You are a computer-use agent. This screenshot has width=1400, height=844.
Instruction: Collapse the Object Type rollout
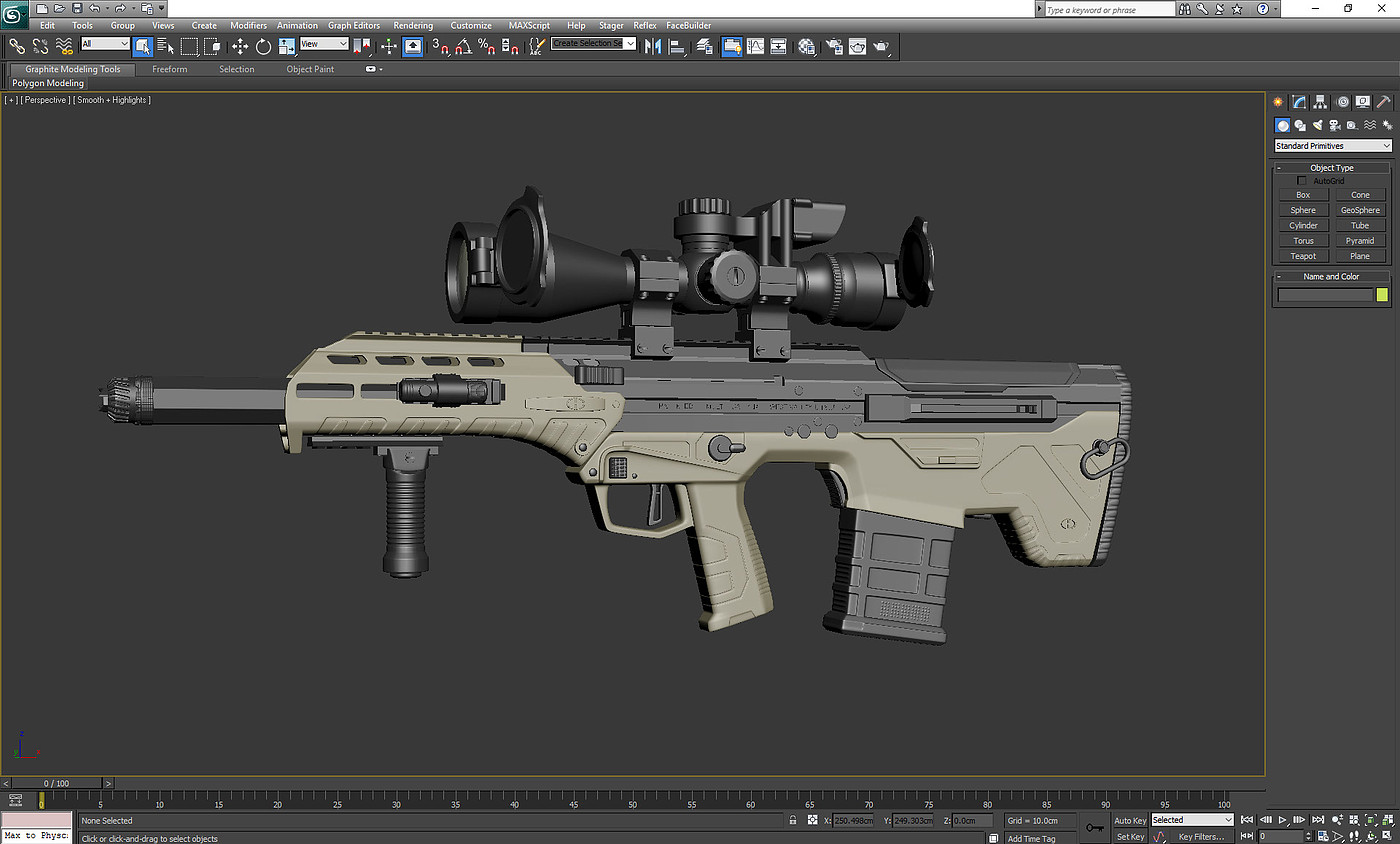click(x=1331, y=168)
